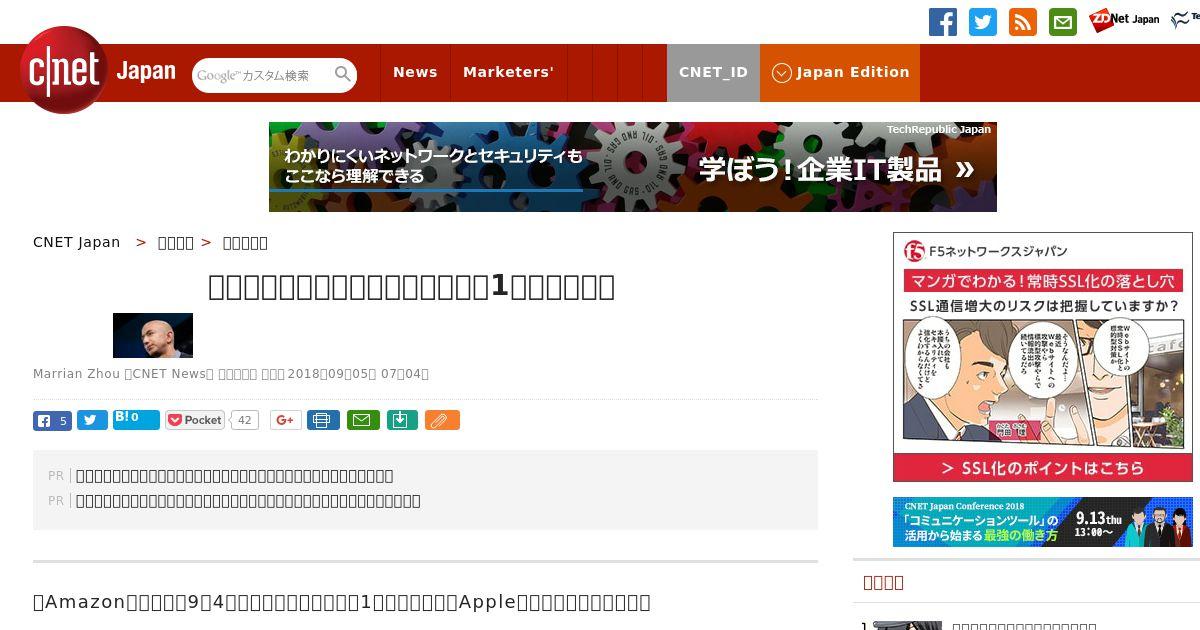
Task: Open the Twitter icon in top bar
Action: pos(983,22)
